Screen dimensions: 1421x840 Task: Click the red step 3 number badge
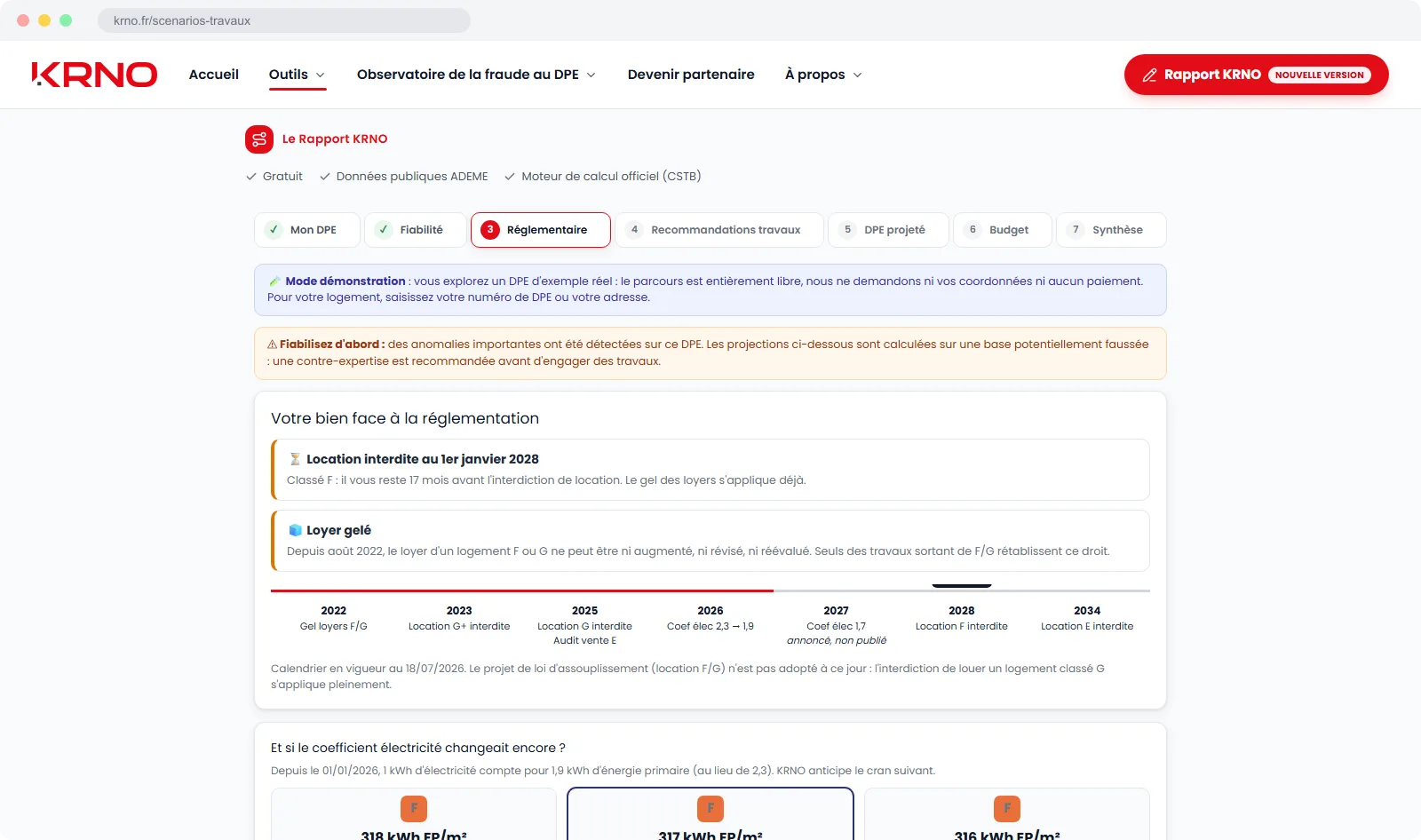(x=490, y=230)
